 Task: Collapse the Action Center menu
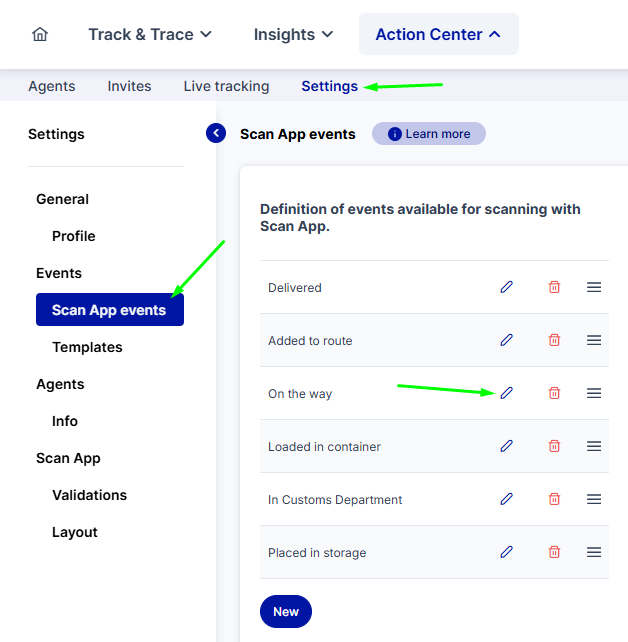pos(438,34)
